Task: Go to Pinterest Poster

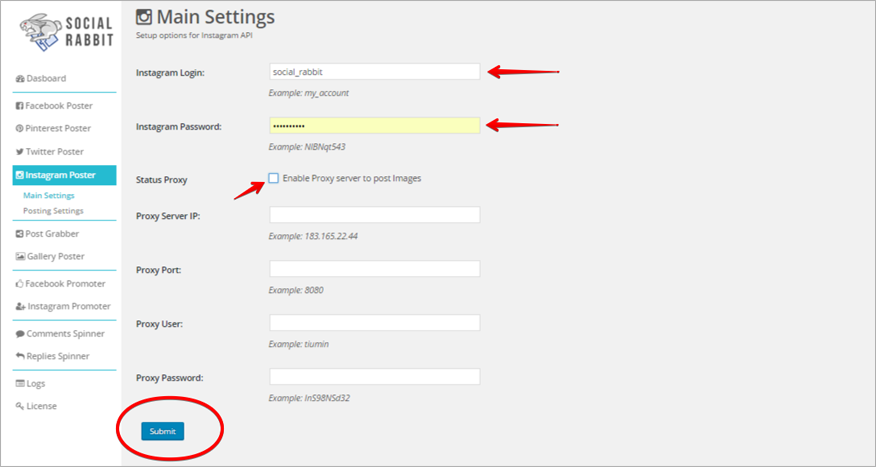Action: tap(58, 128)
